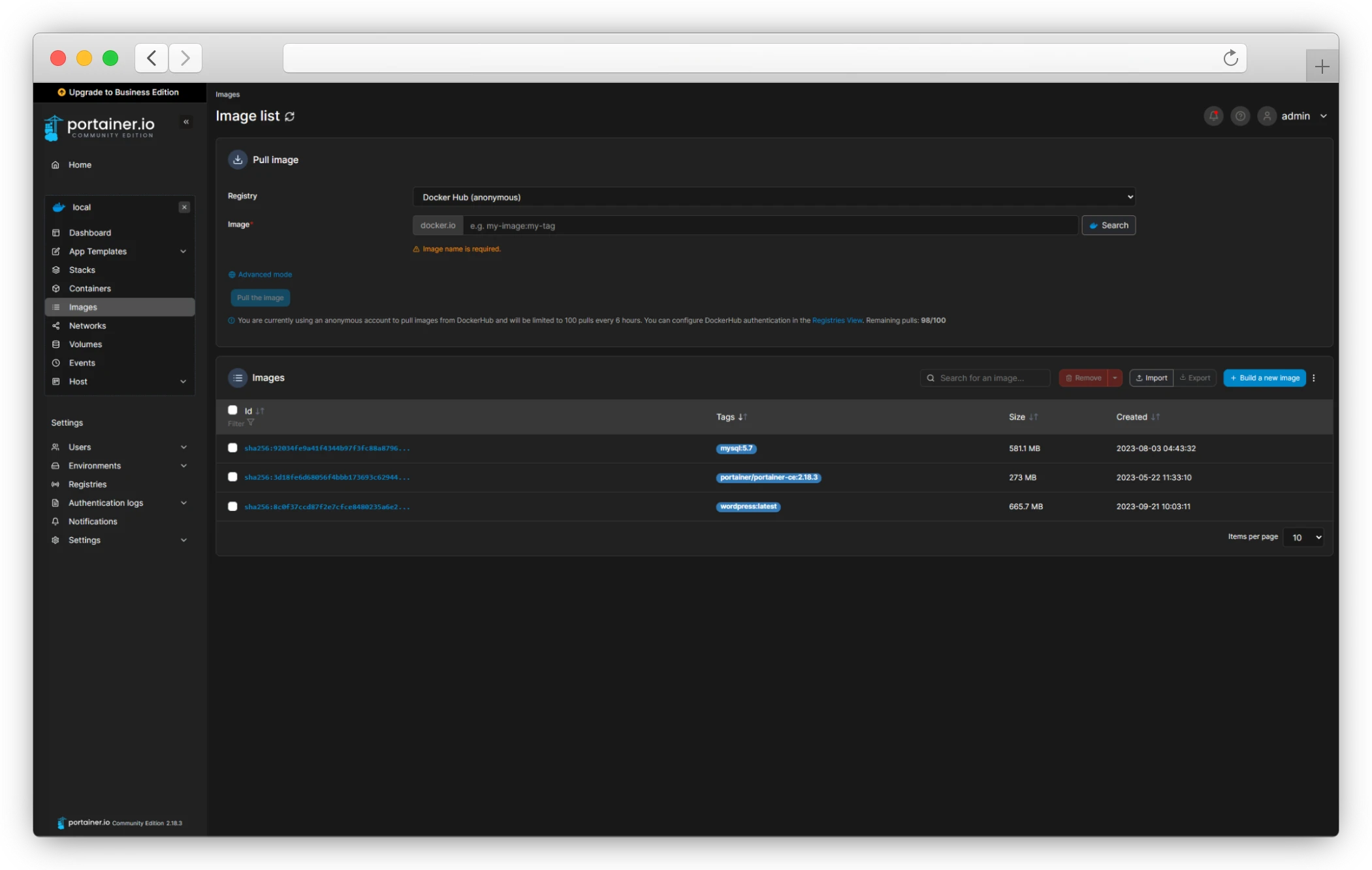Image resolution: width=1372 pixels, height=870 pixels.
Task: Click the help question mark icon
Action: coord(1240,116)
